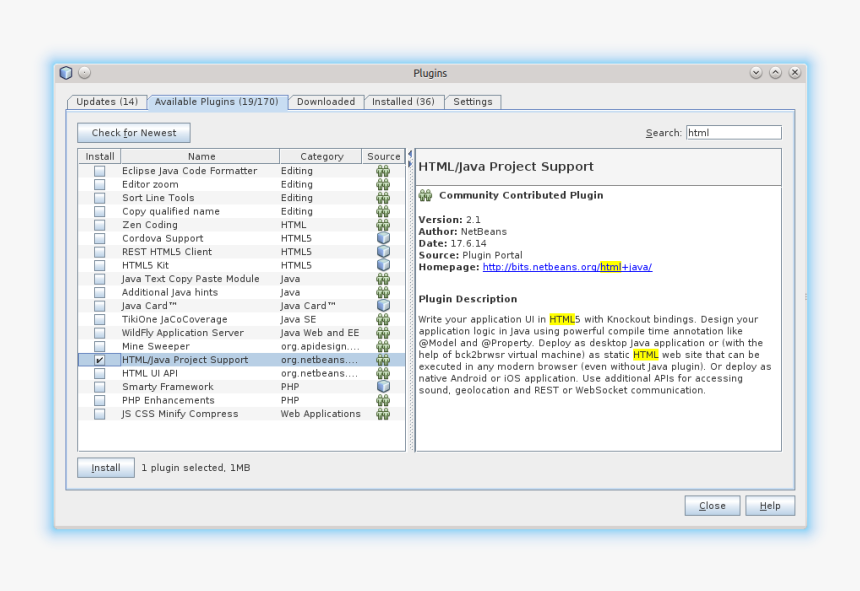Click the cube source icon for Smarty Framework
Viewport: 860px width, 591px height.
coord(383,387)
